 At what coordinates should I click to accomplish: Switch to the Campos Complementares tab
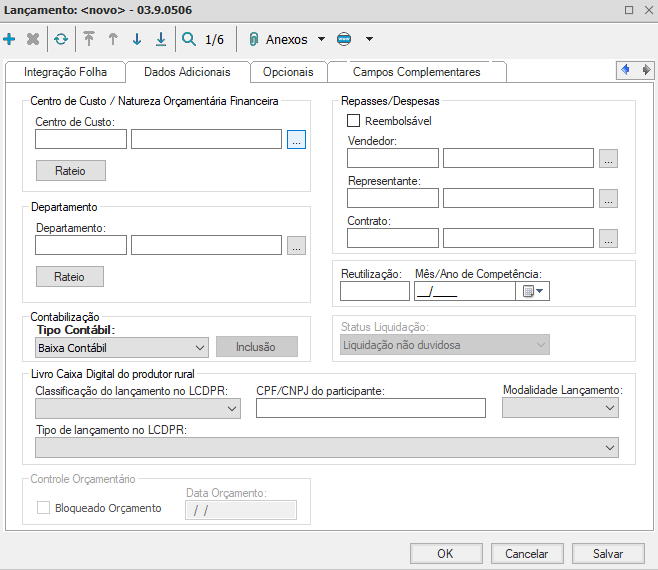(416, 72)
